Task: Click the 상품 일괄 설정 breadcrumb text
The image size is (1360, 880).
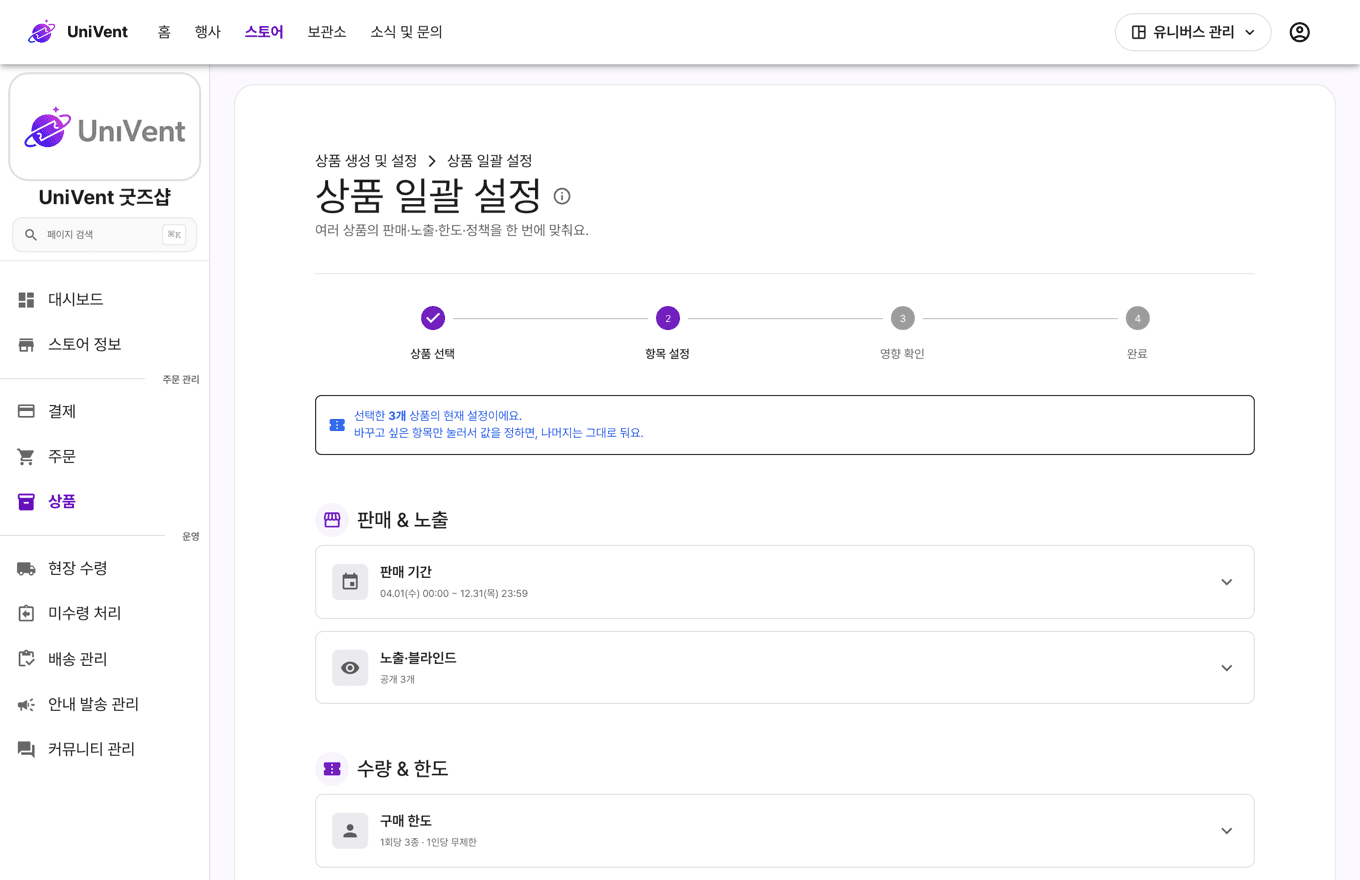Action: (490, 161)
